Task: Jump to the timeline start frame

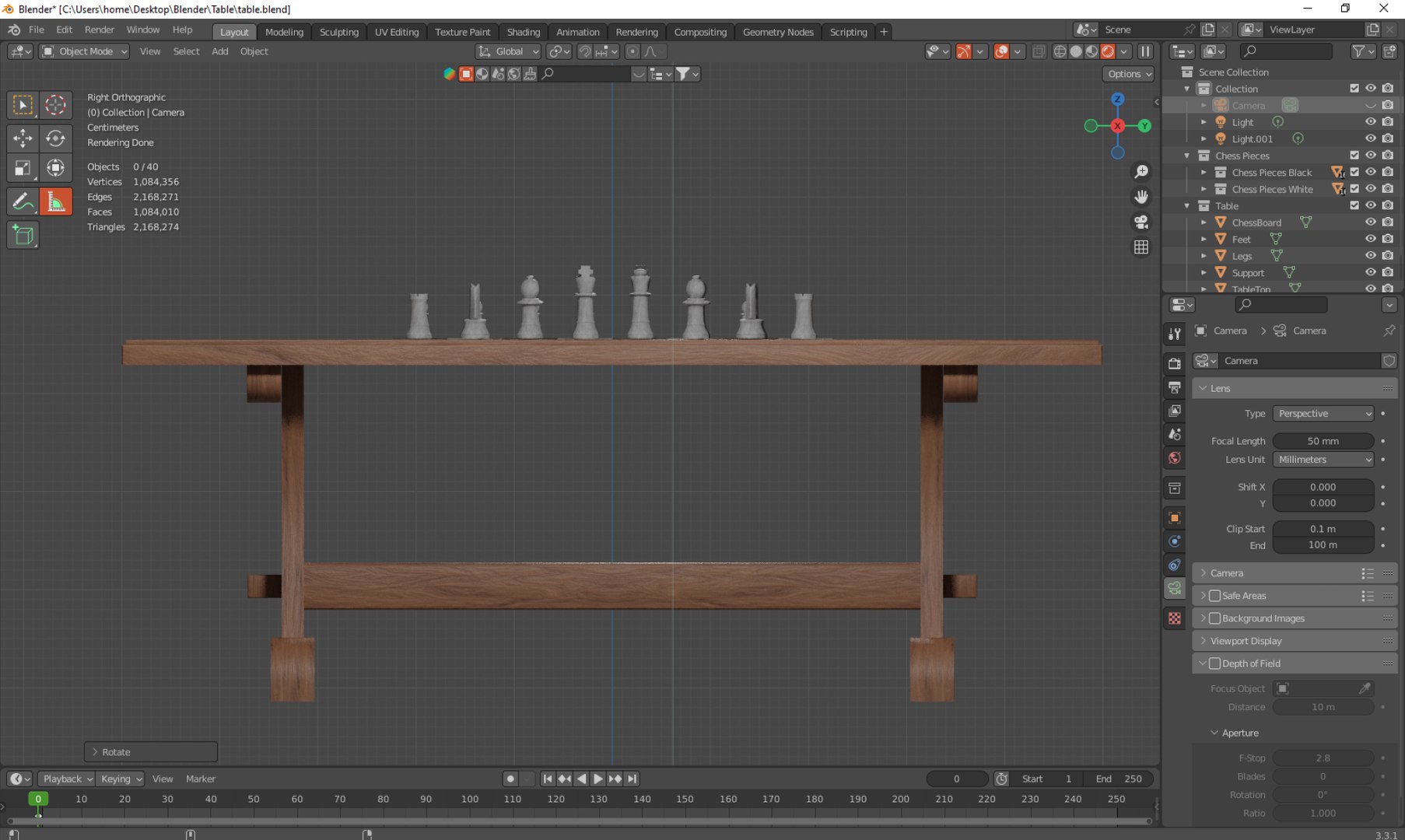Action: (x=548, y=779)
